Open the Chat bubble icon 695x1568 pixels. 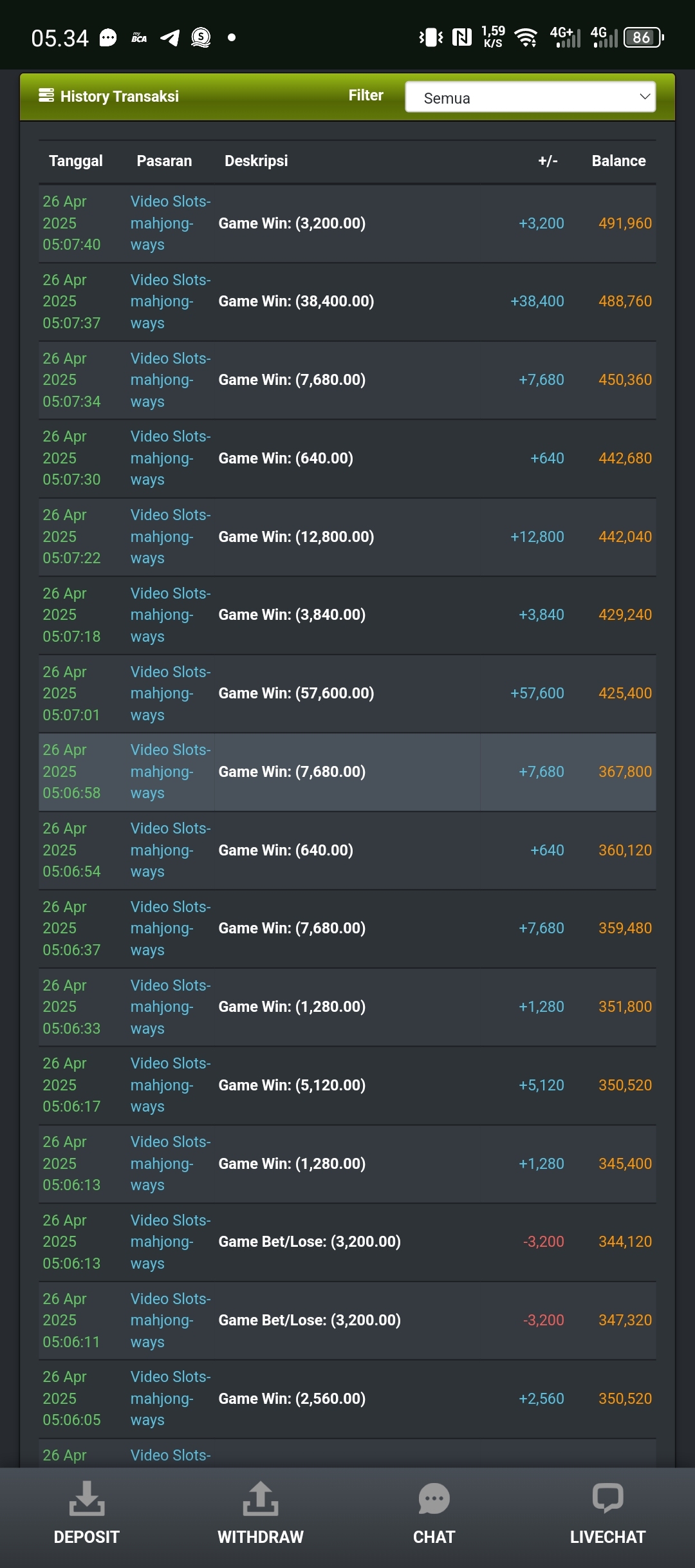(434, 1498)
